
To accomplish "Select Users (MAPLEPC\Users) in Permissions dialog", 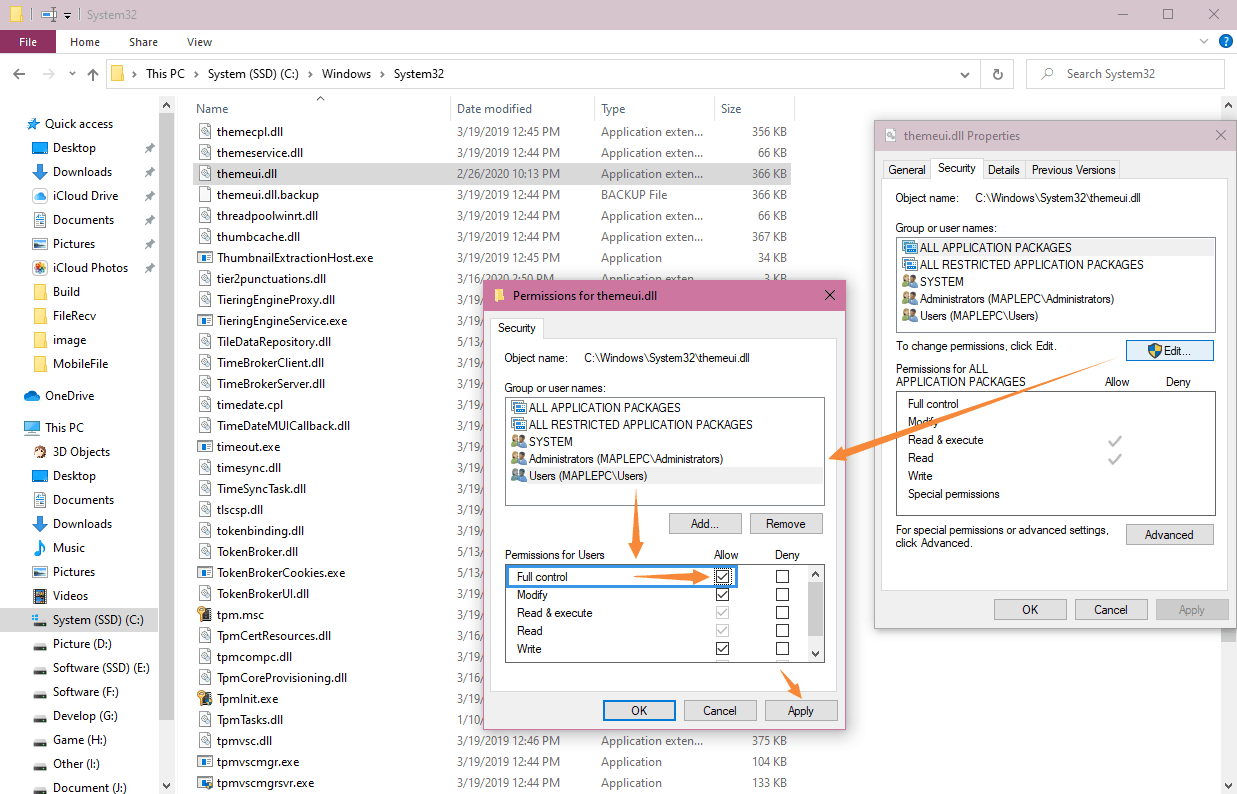I will point(666,476).
